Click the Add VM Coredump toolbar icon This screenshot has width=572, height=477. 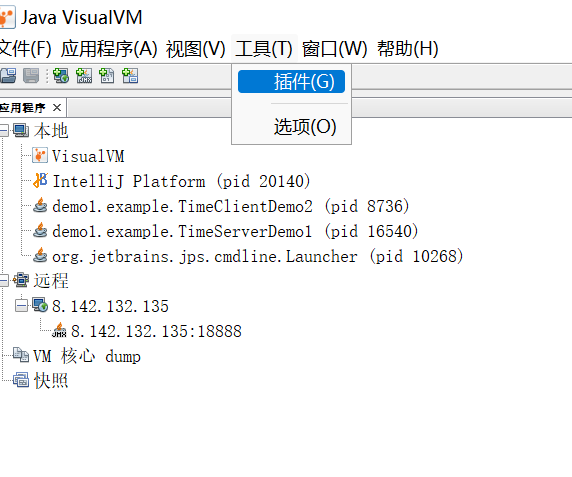coord(107,76)
